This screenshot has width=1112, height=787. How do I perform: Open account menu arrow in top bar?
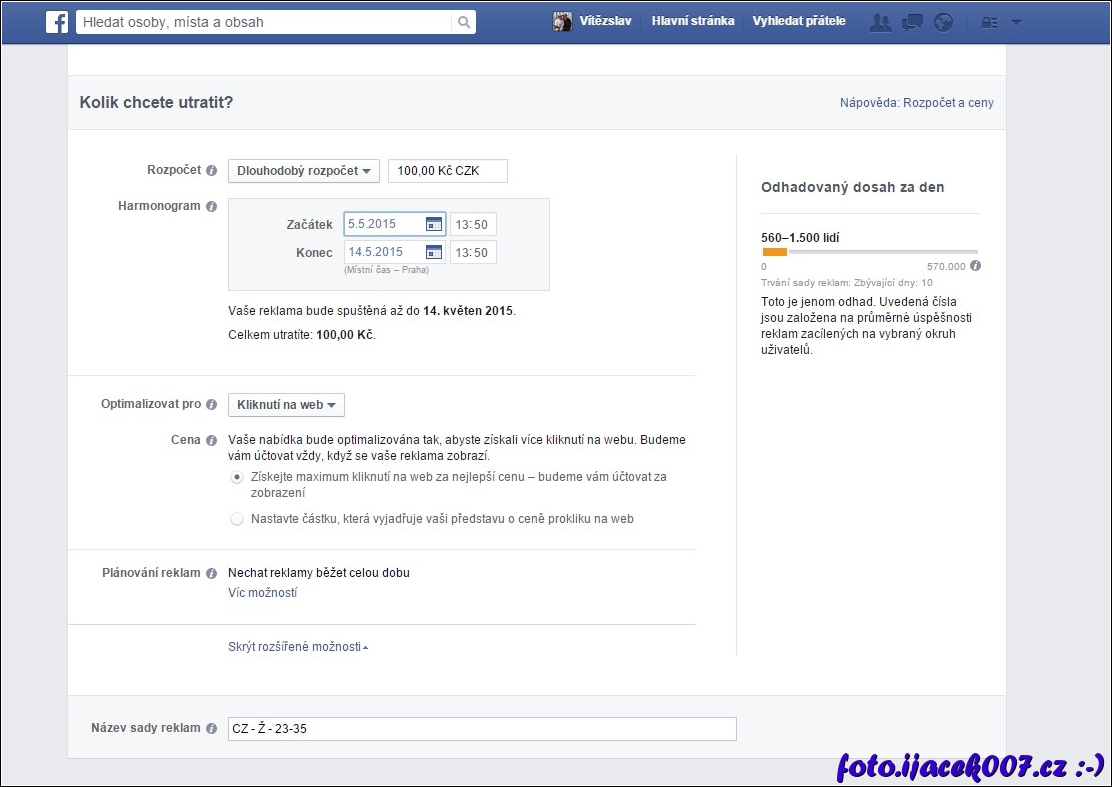(1016, 22)
